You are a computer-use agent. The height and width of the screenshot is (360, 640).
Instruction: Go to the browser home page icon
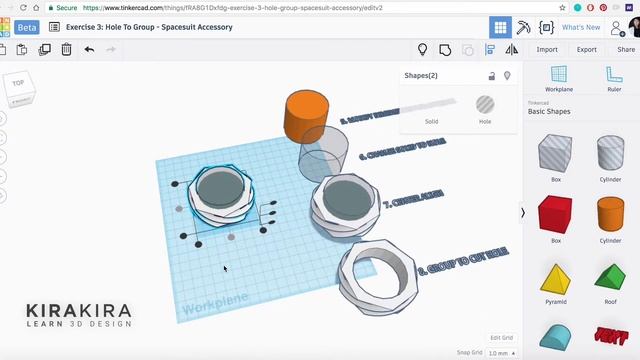tap(36, 8)
